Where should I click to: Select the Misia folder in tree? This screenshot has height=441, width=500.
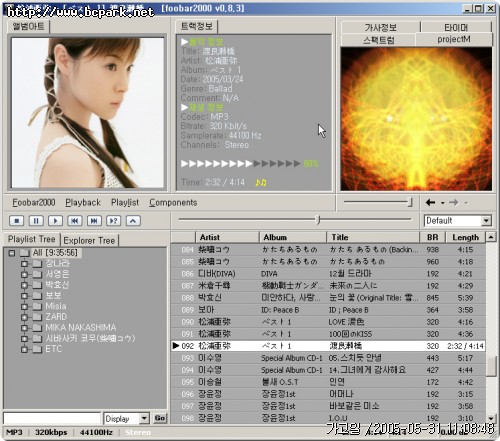pos(56,306)
